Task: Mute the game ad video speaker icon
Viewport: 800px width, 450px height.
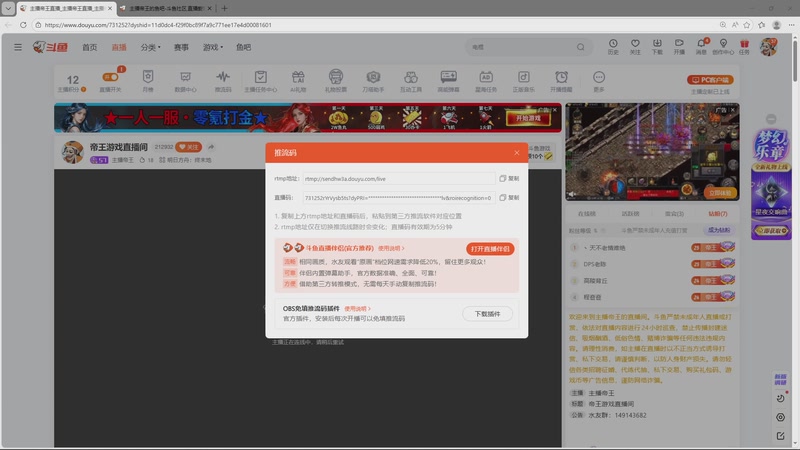Action: point(572,194)
